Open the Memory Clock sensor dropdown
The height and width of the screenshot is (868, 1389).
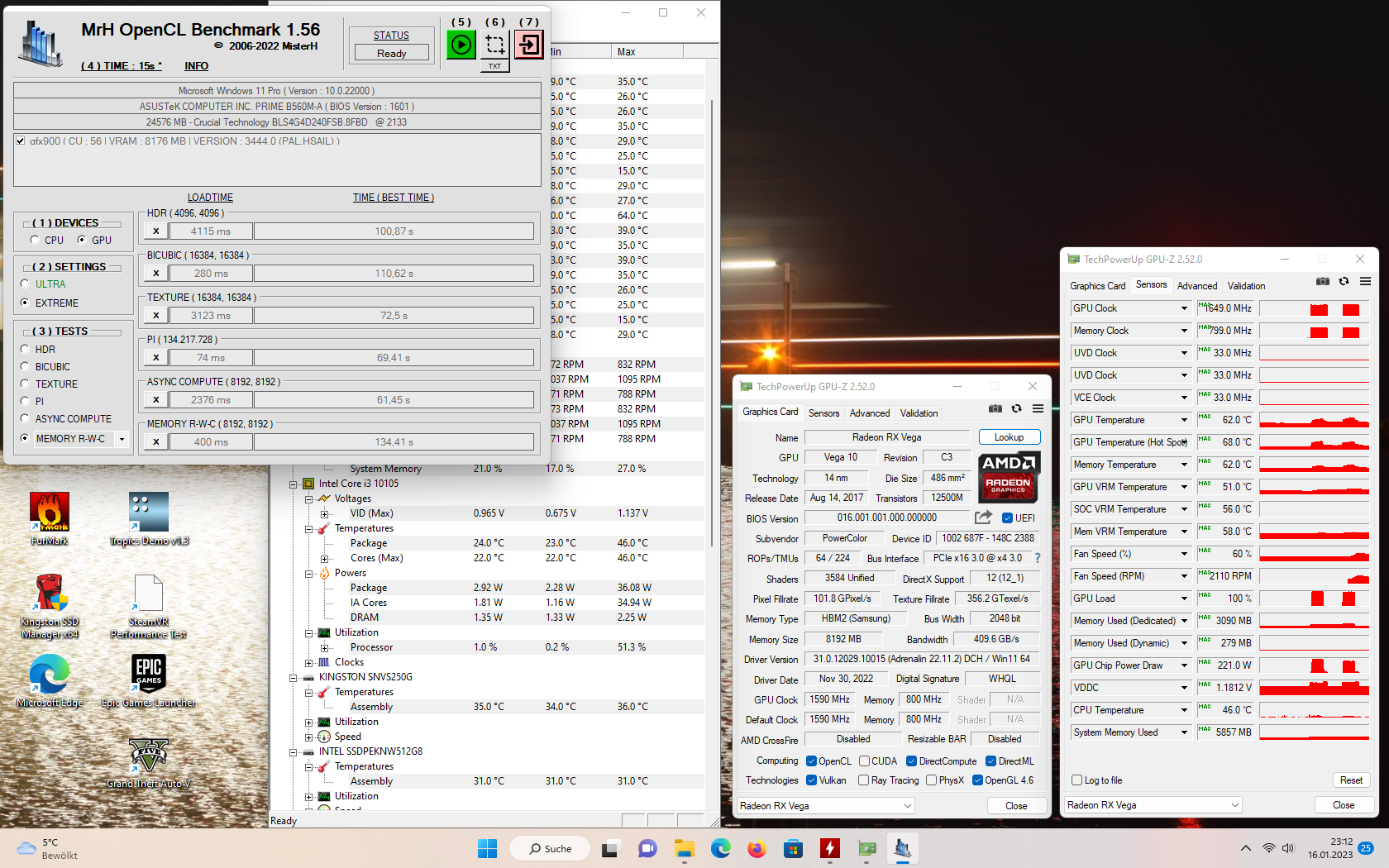(x=1184, y=331)
